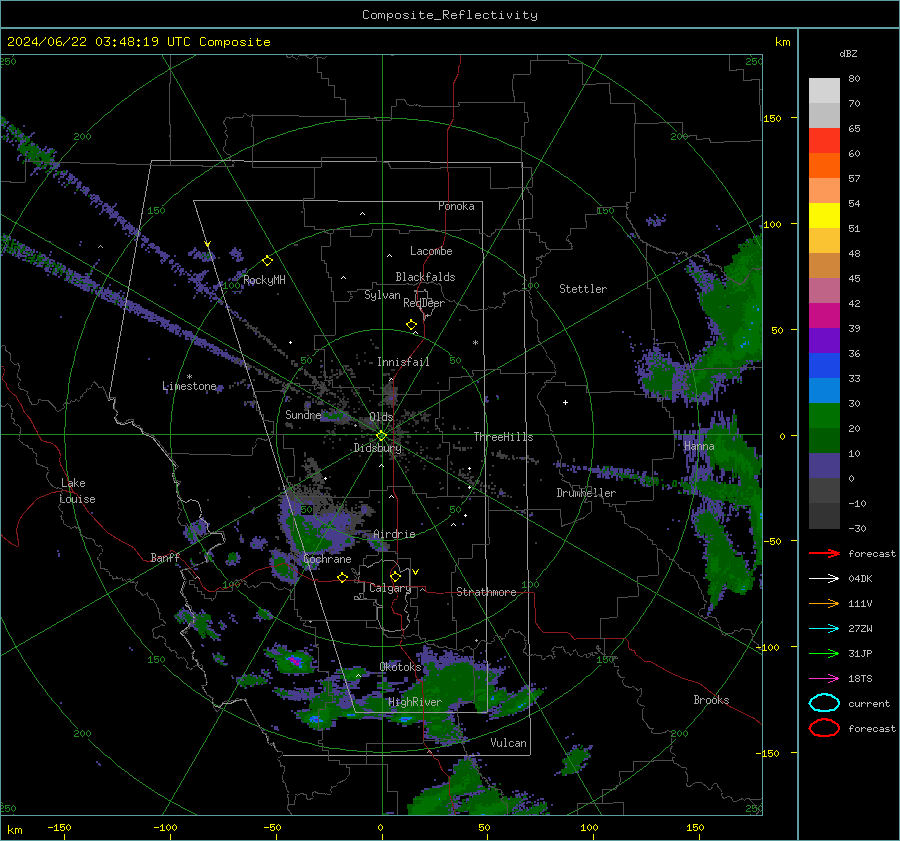This screenshot has height=841, width=900.
Task: Click the 33 dBZ blue color swatch
Action: [x=824, y=365]
